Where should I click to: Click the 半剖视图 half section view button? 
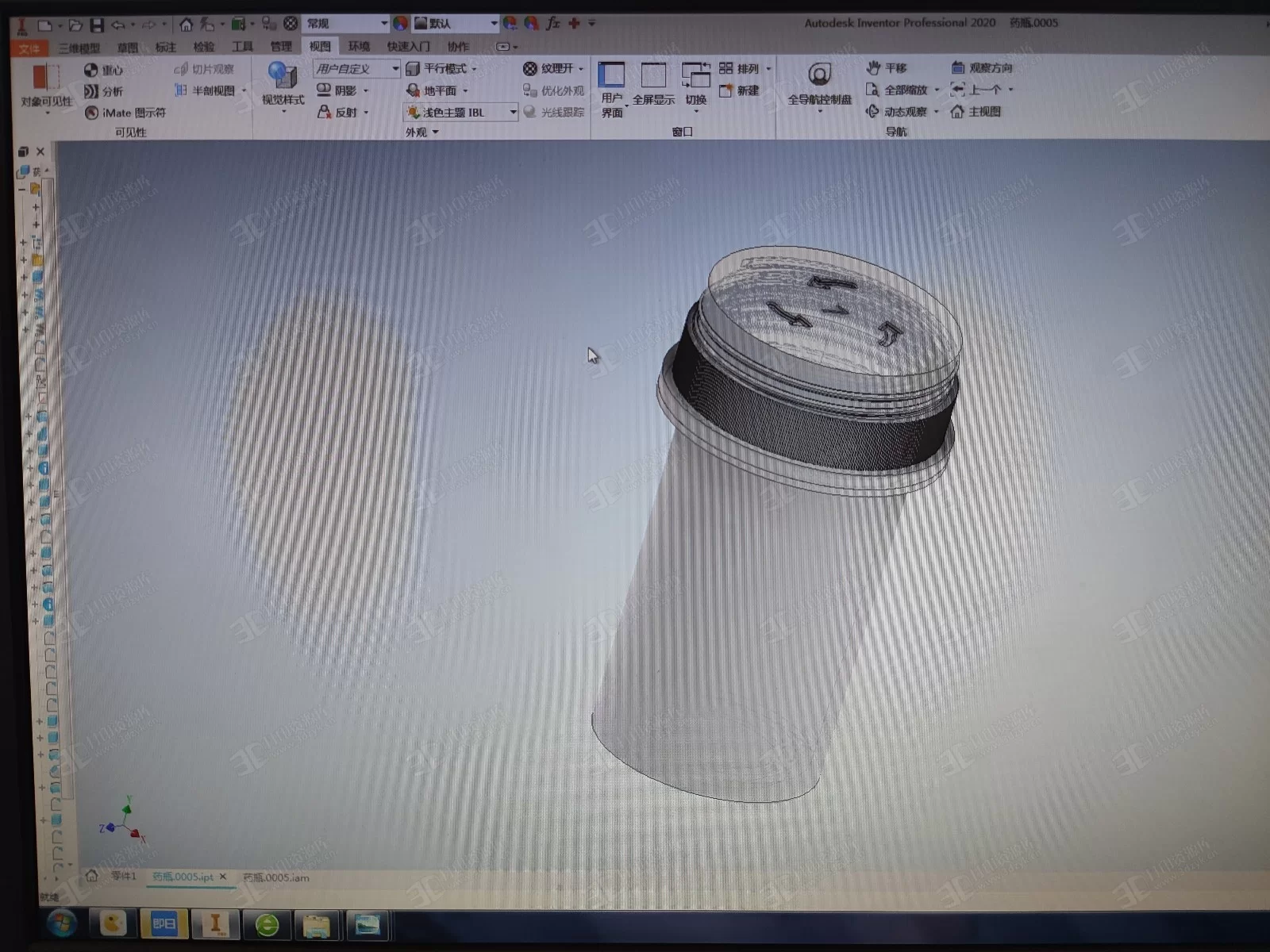[206, 90]
